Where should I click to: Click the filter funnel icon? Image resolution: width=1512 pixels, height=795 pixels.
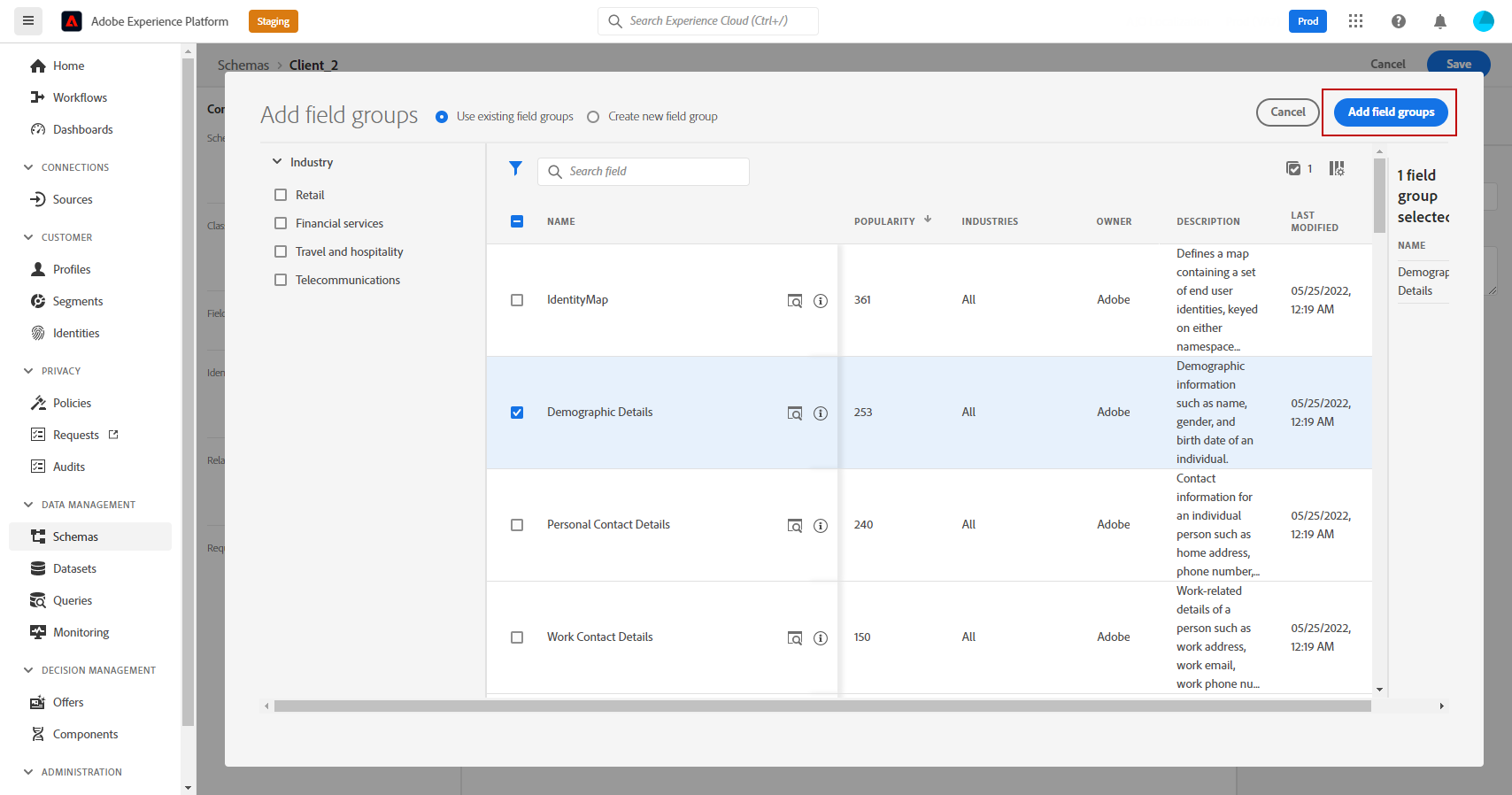[515, 168]
